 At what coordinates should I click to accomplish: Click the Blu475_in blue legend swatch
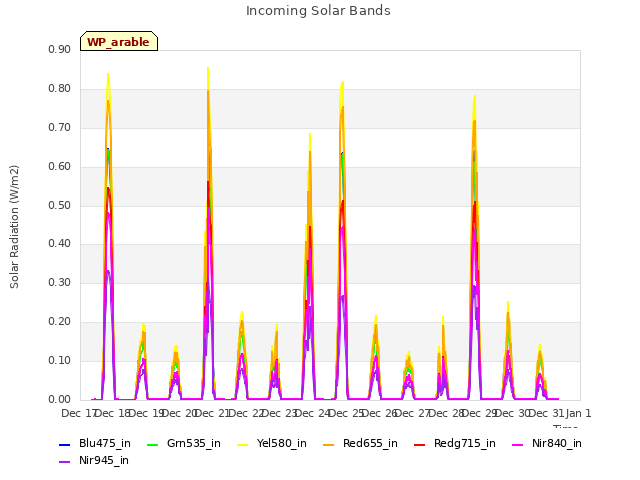(65, 444)
